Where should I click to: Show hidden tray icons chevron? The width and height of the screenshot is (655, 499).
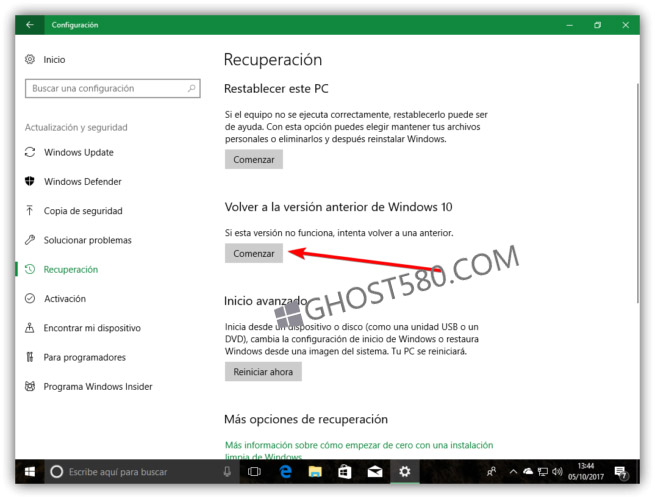click(513, 472)
